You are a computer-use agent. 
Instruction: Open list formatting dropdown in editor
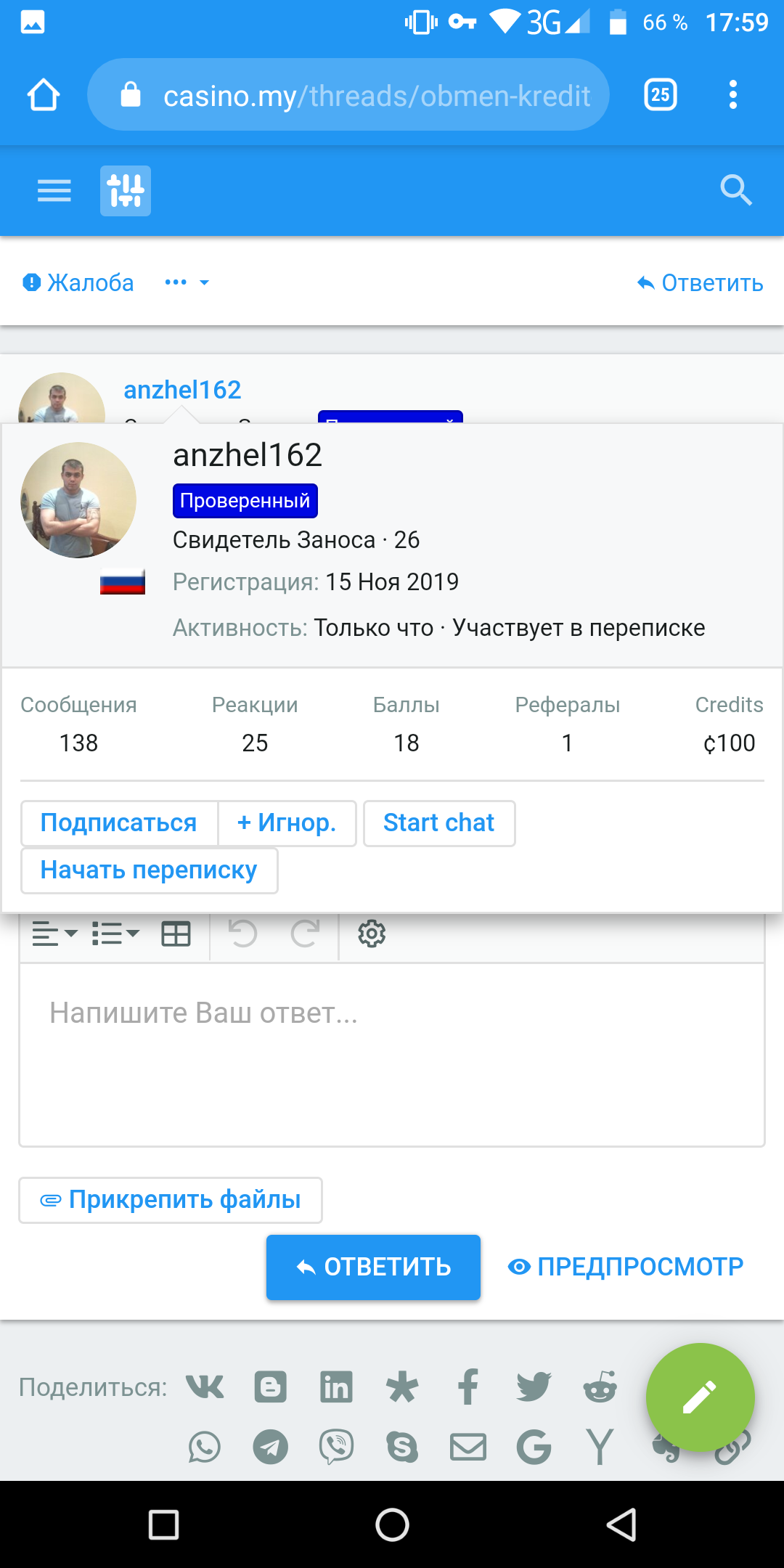[x=115, y=934]
